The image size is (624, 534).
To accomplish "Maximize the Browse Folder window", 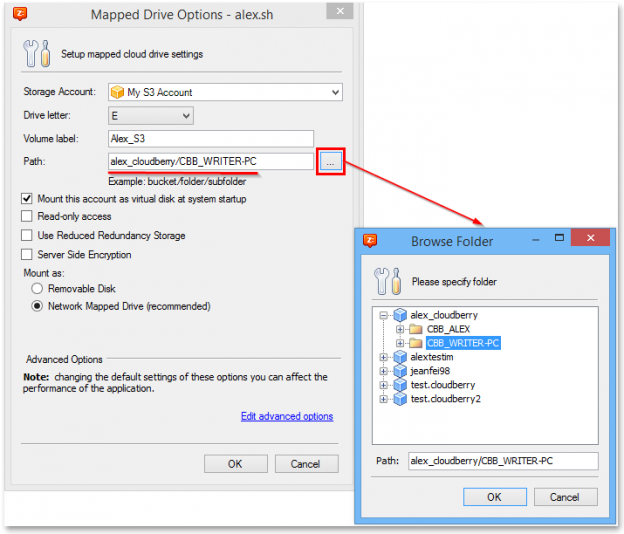I will pos(560,240).
